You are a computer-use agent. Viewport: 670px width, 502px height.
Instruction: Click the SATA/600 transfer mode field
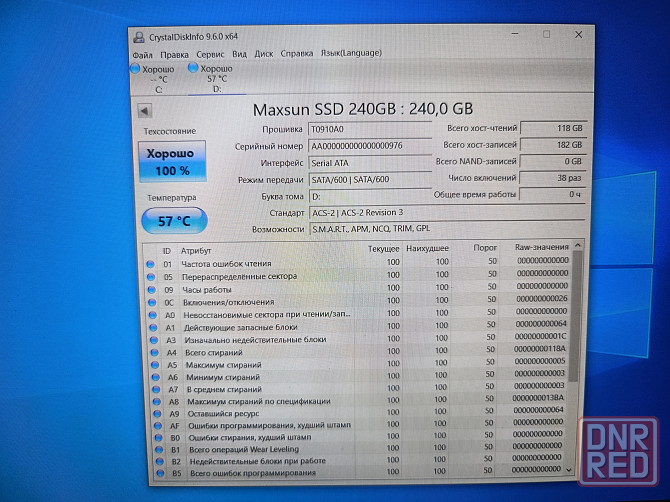(x=370, y=179)
